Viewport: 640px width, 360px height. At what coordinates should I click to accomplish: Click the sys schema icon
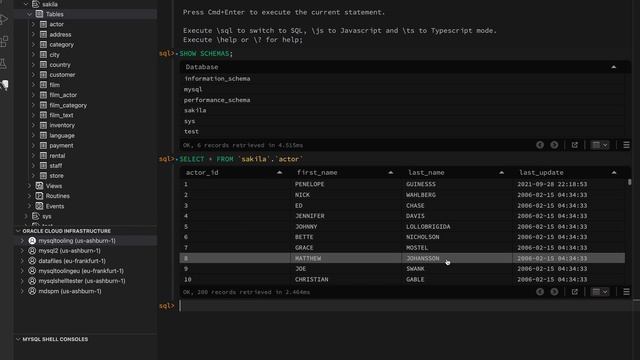click(x=36, y=216)
